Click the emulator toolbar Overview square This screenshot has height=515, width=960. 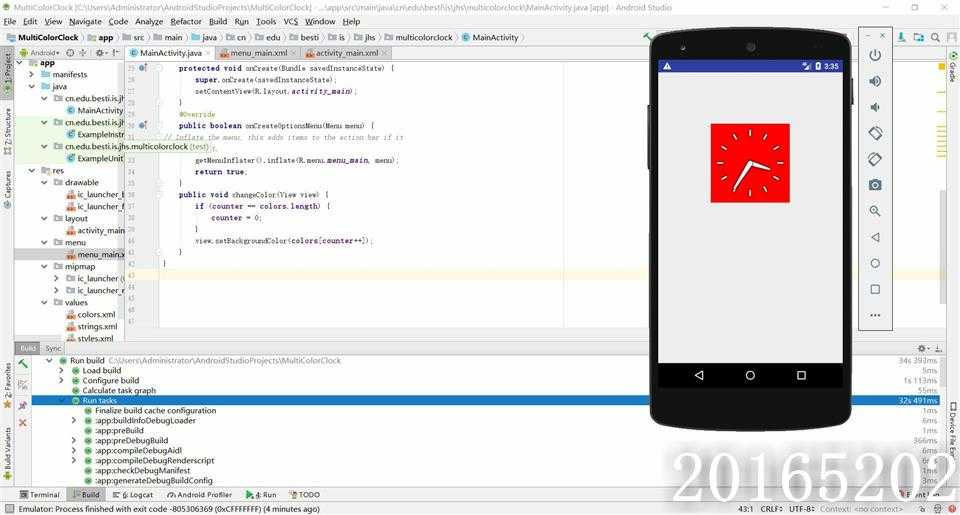875,289
